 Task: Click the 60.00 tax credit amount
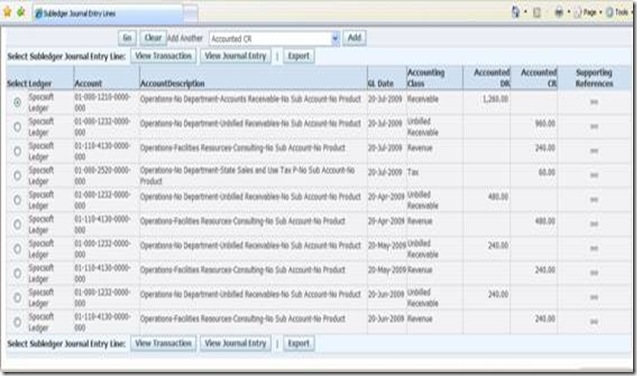click(x=547, y=172)
